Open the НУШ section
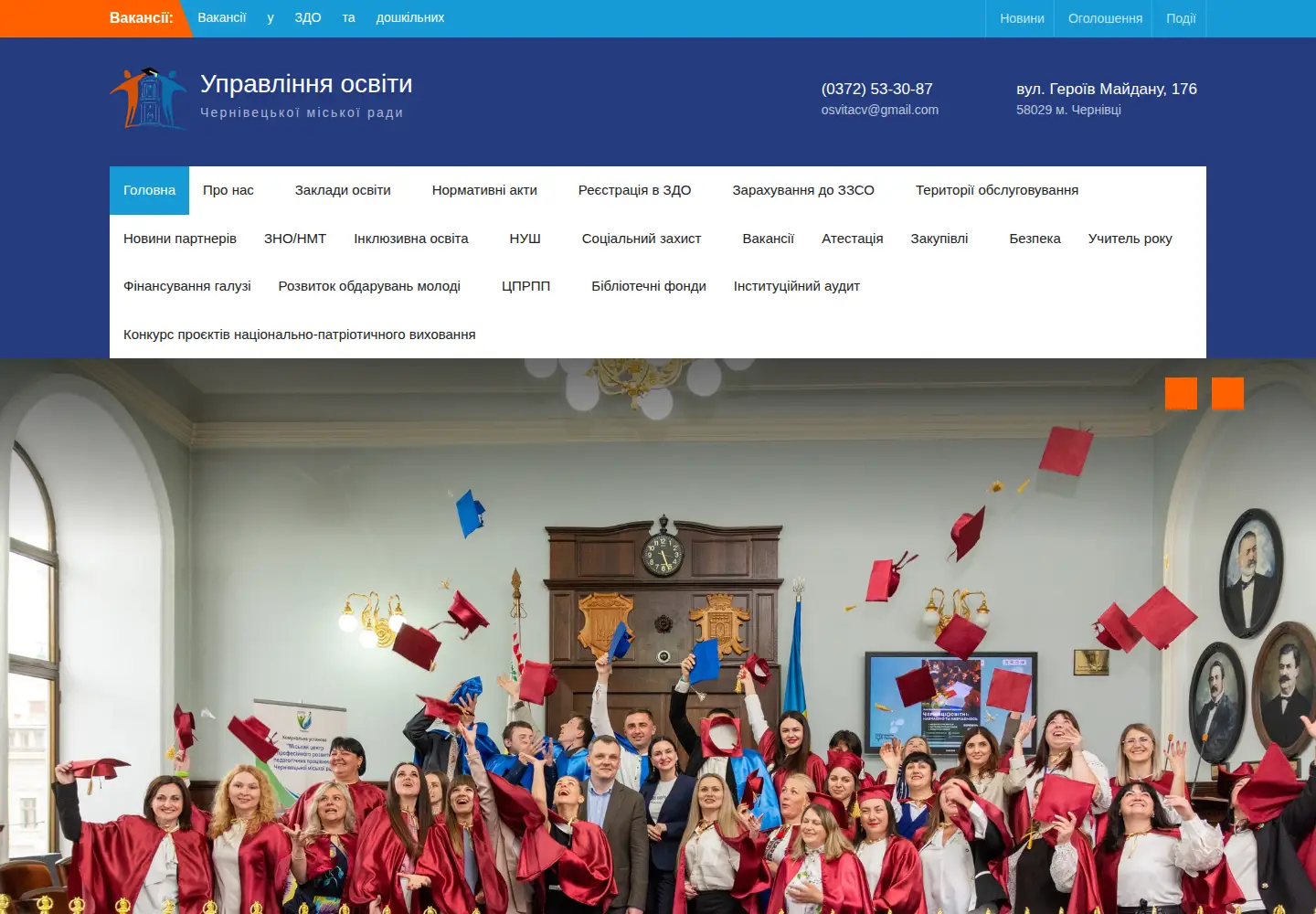This screenshot has width=1316, height=914. pos(525,239)
